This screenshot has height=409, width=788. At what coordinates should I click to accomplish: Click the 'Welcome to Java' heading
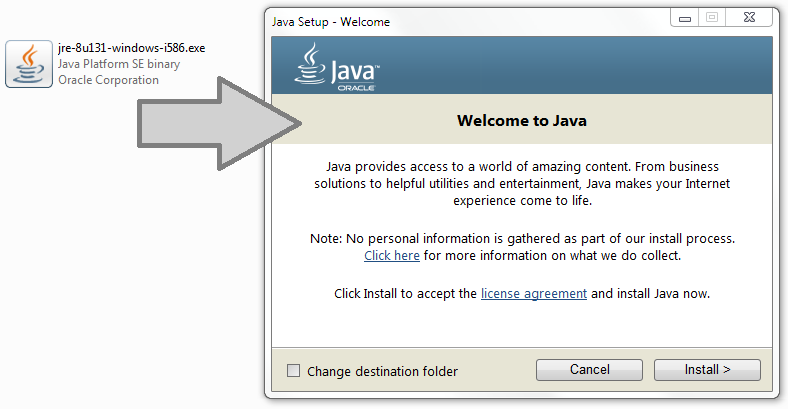[522, 121]
